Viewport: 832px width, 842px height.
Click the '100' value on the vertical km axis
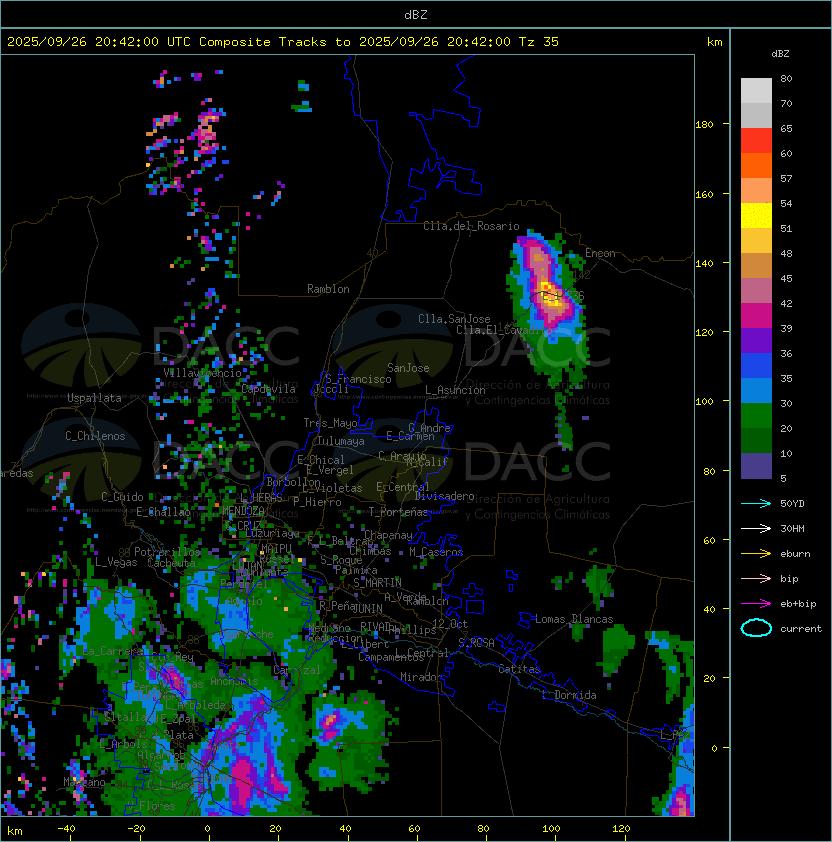coord(704,402)
